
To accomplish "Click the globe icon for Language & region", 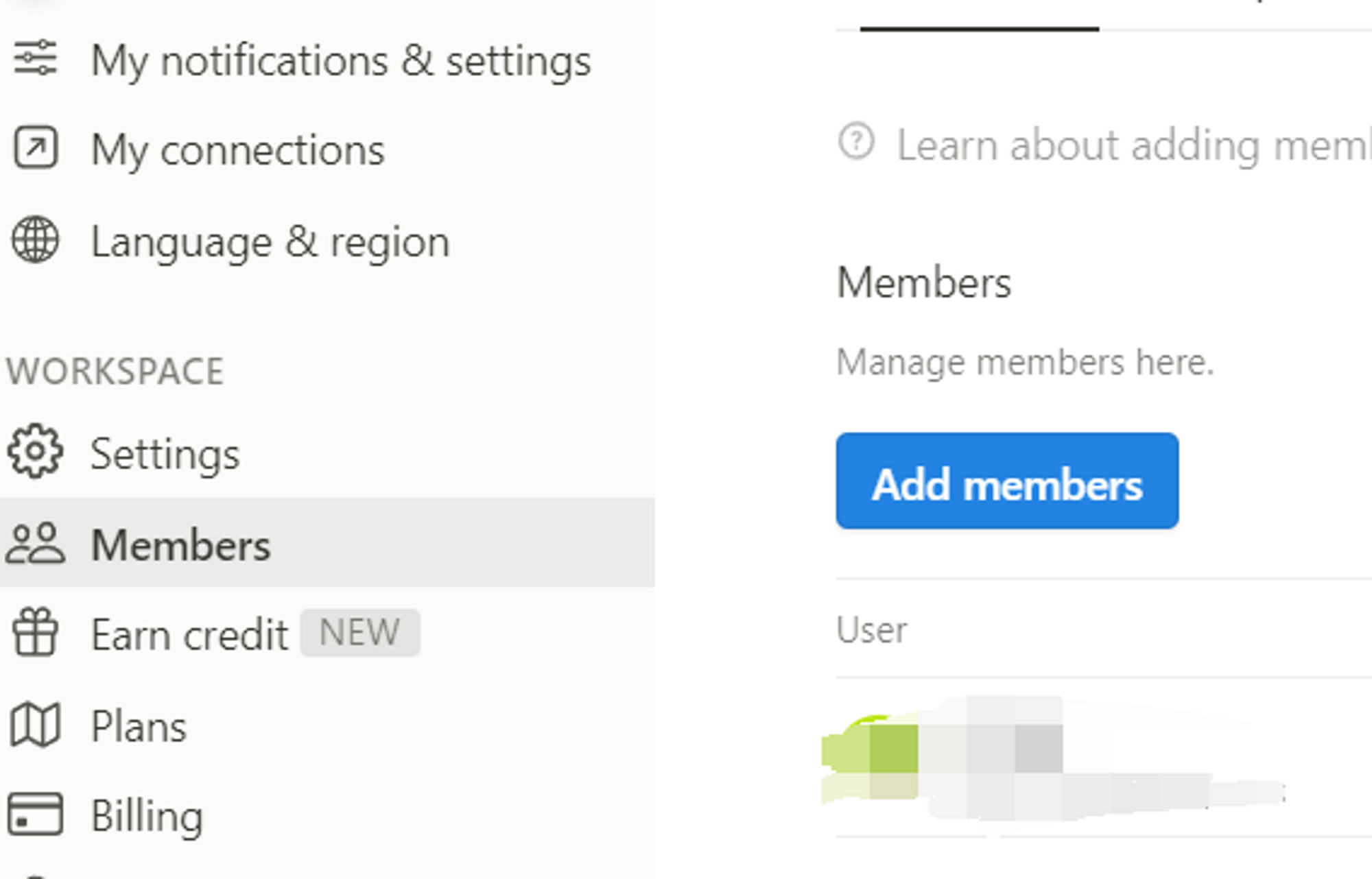I will tap(36, 240).
